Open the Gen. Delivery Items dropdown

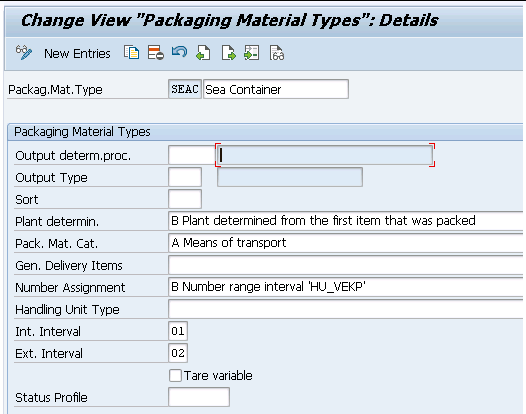pos(347,265)
